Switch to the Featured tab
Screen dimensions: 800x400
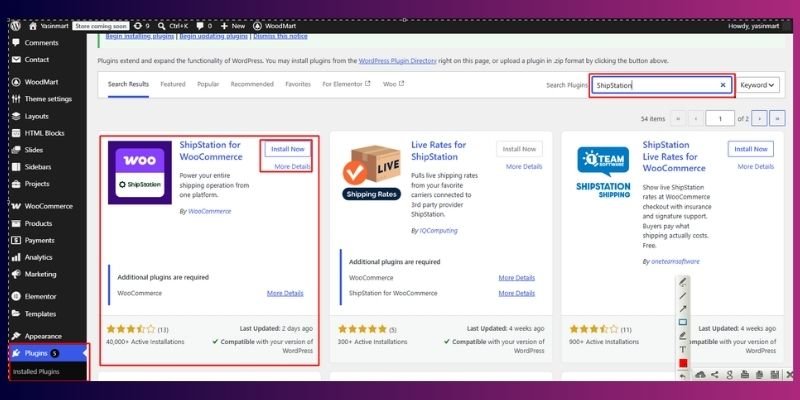[x=173, y=84]
